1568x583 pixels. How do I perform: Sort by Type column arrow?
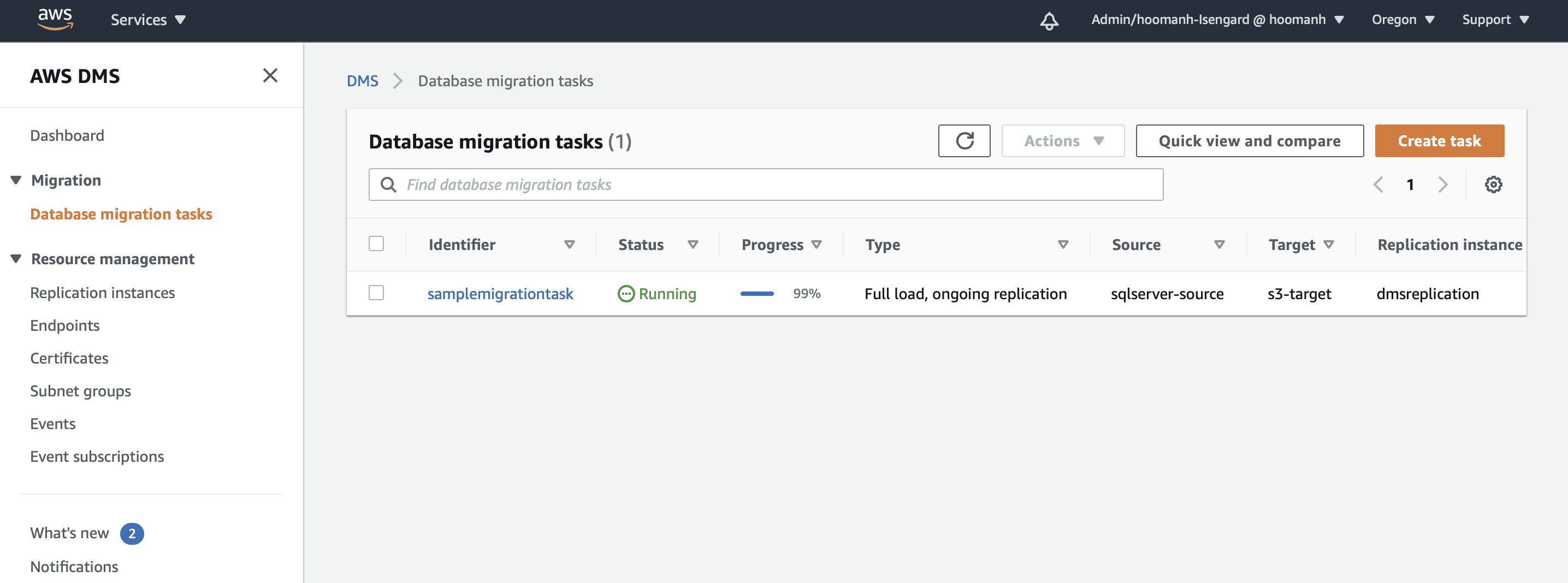(1063, 245)
